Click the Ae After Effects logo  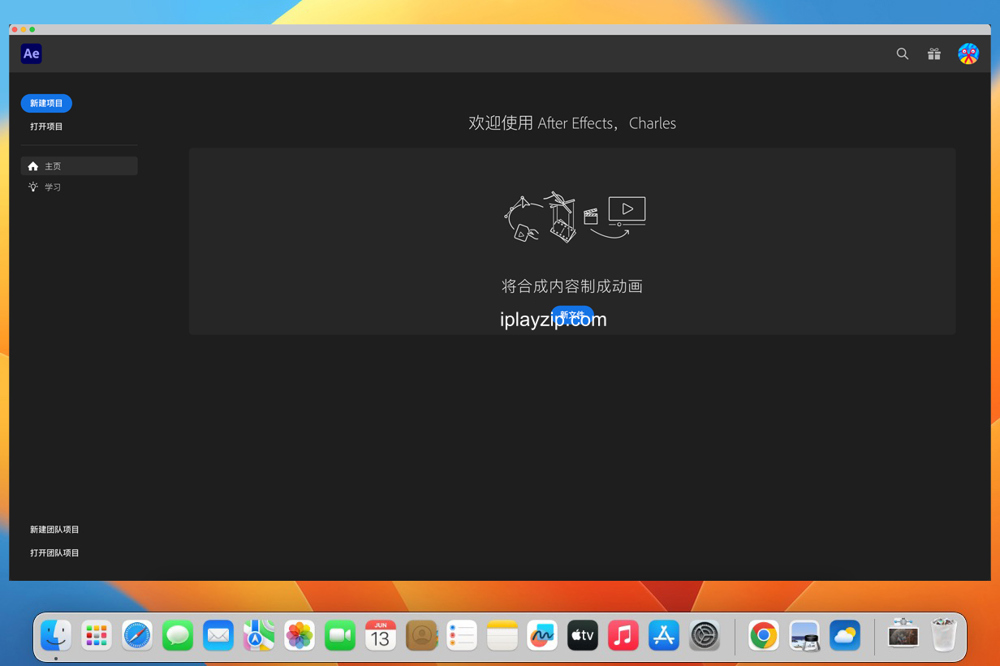click(31, 54)
